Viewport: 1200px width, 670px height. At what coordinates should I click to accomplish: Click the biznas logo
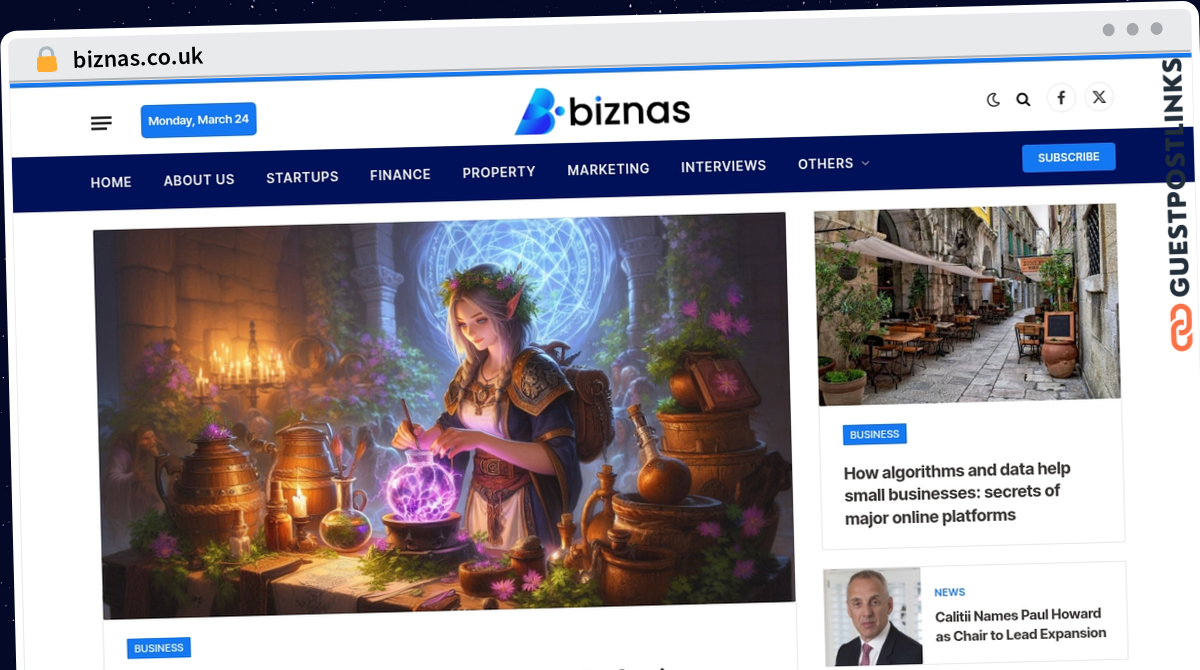point(602,111)
